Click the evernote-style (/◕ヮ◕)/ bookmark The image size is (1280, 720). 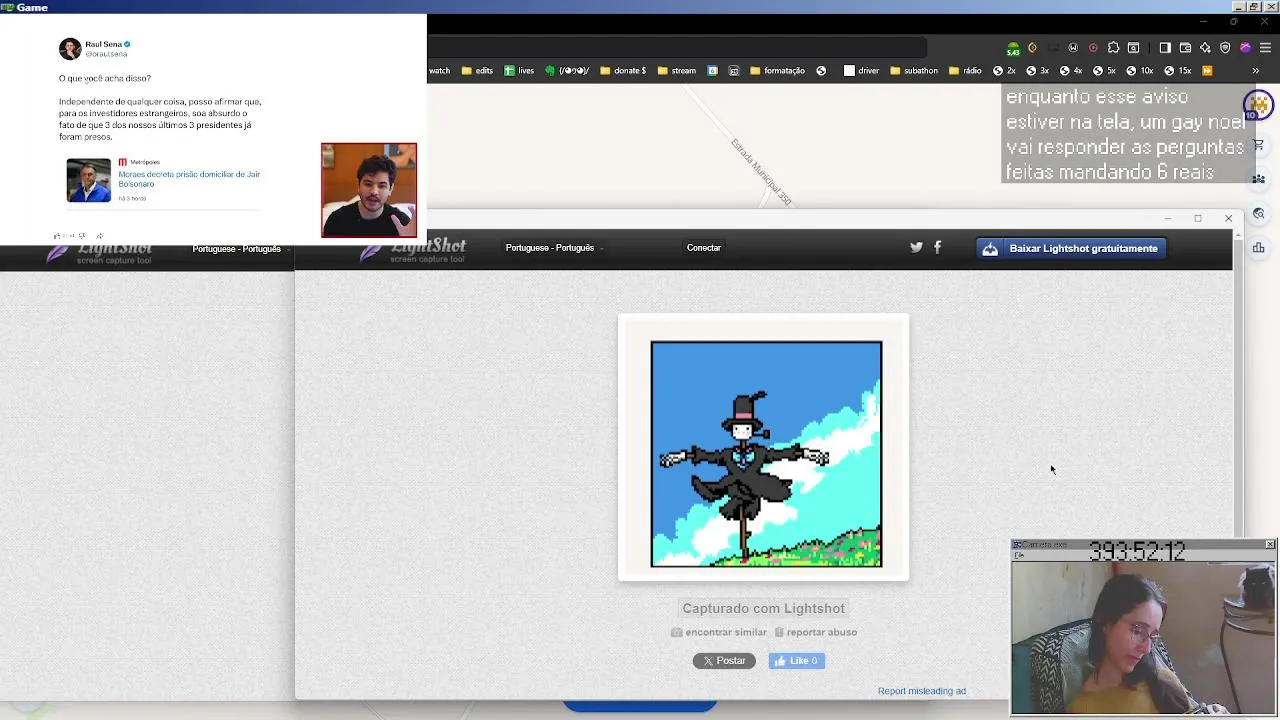pos(567,71)
